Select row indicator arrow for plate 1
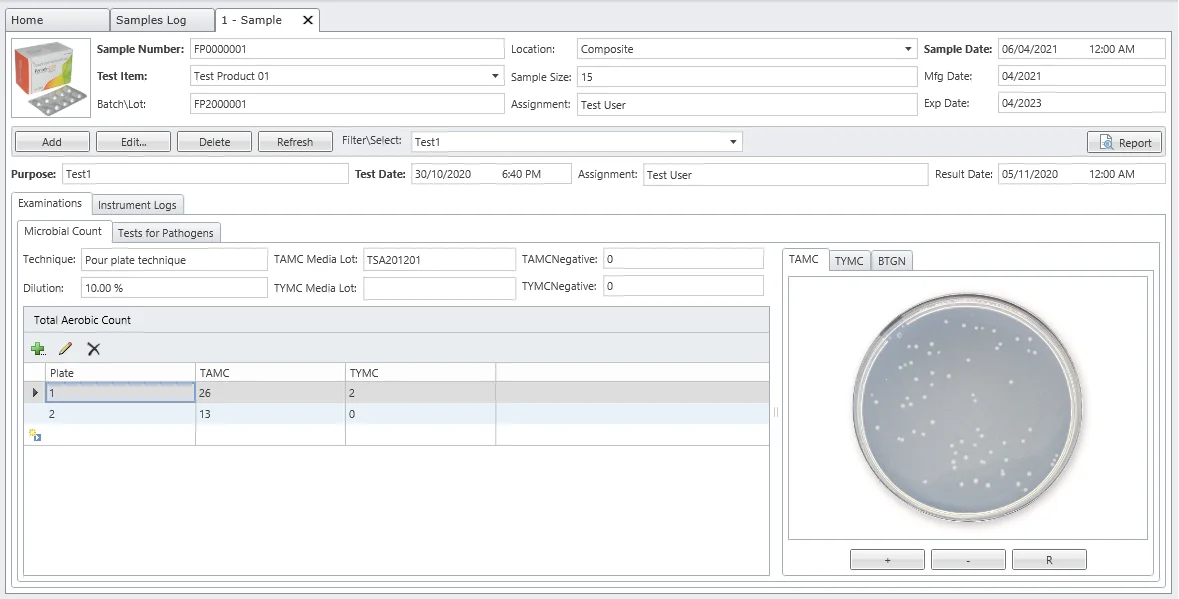Viewport: 1179px width, 599px height. point(36,393)
